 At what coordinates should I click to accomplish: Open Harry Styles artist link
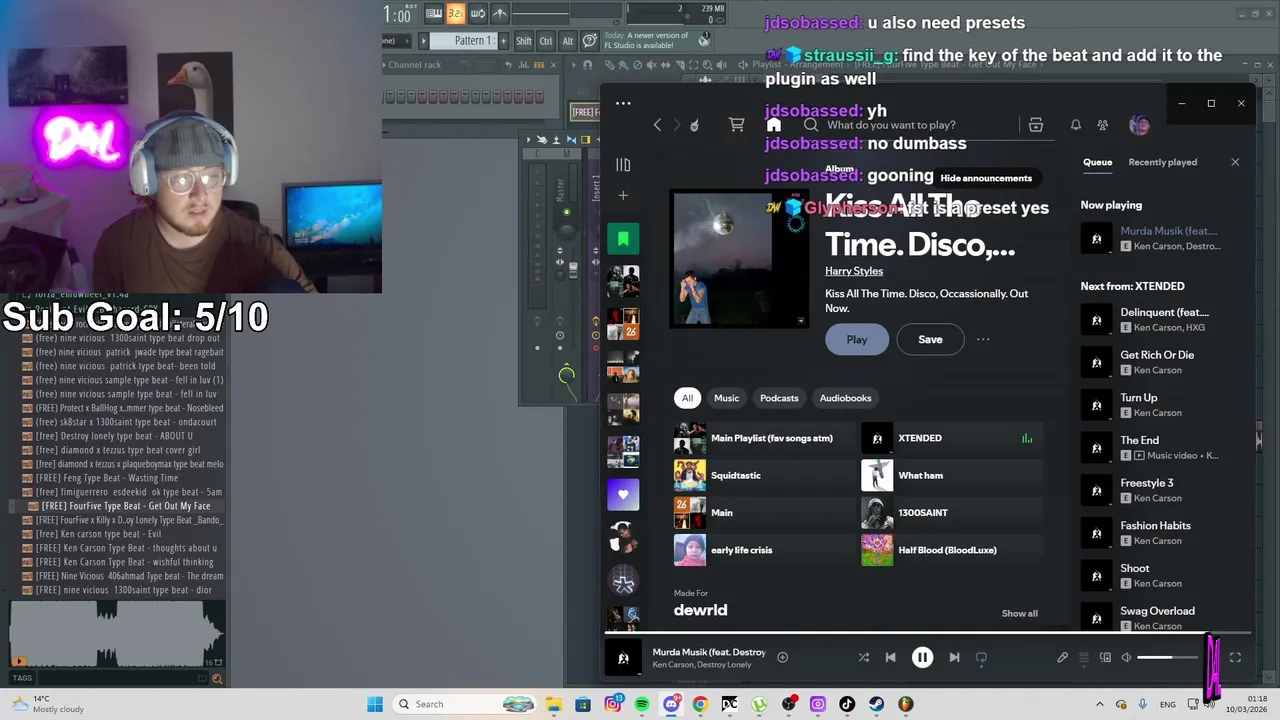click(x=854, y=271)
